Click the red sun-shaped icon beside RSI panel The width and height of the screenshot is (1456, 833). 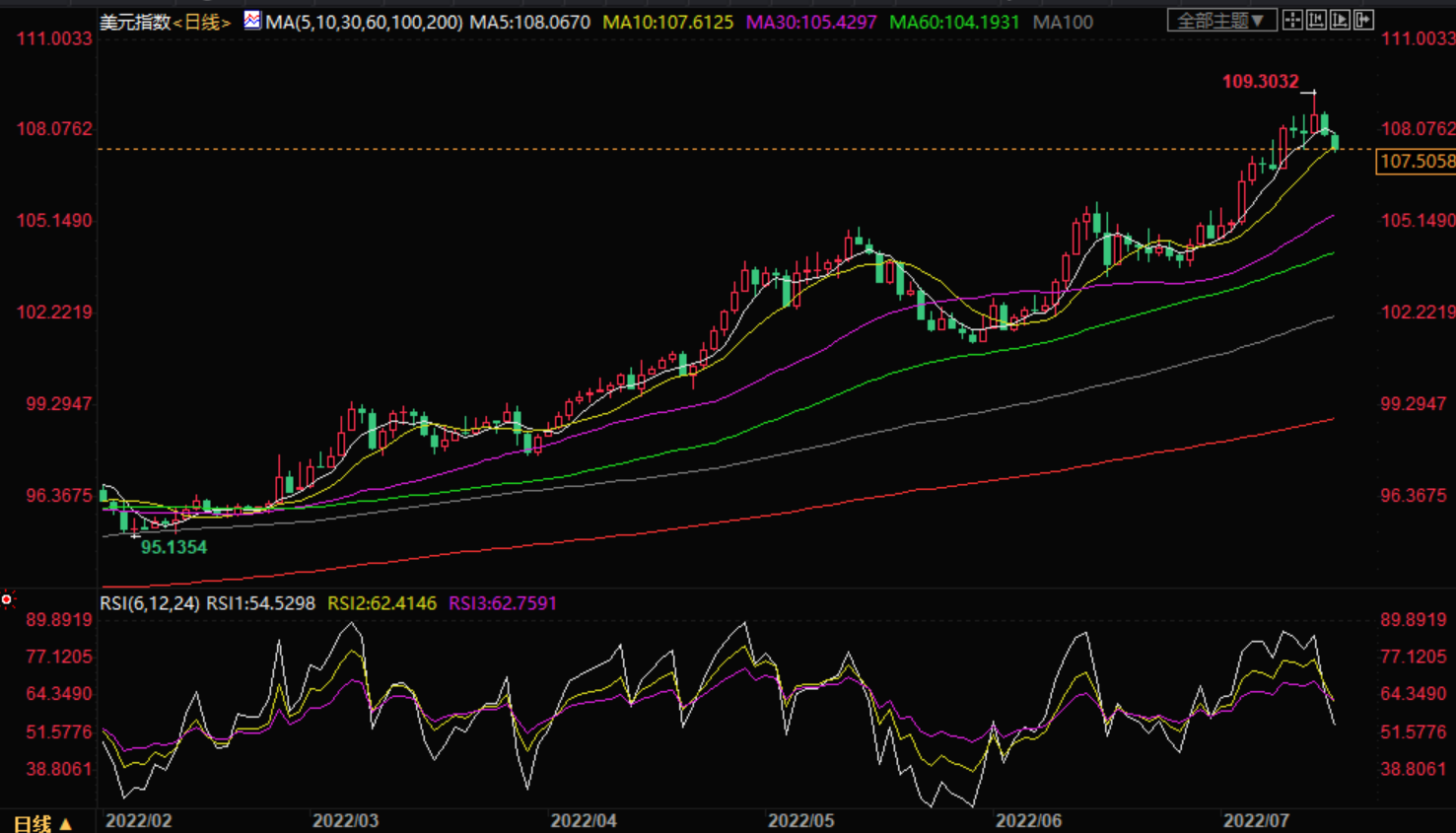coord(8,599)
